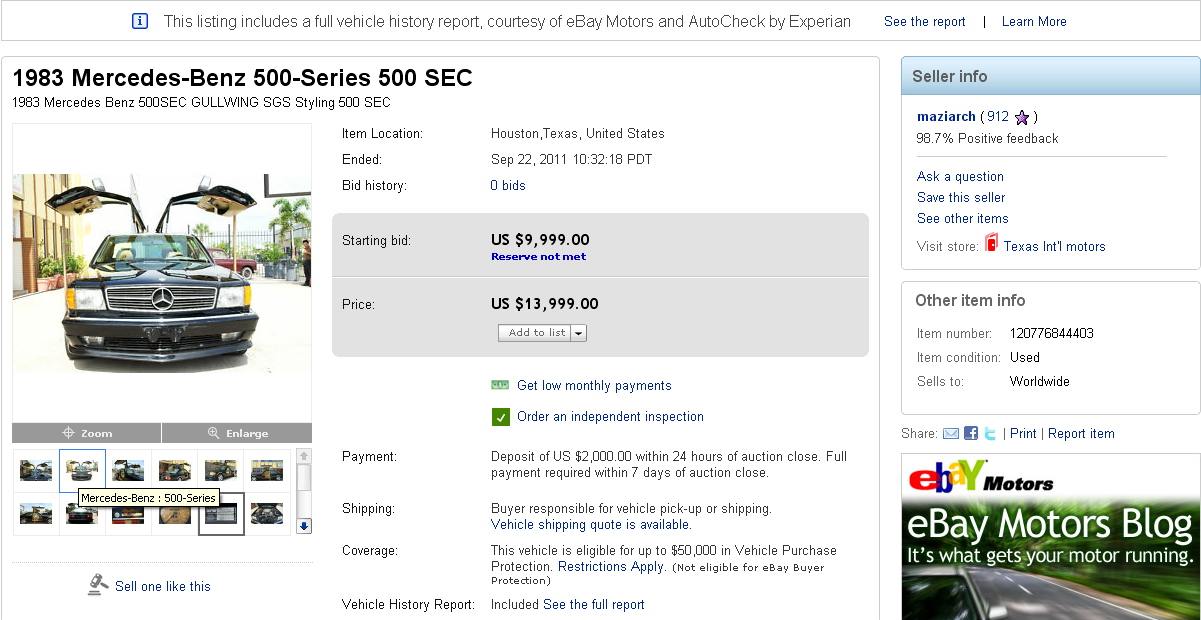This screenshot has width=1201, height=620.
Task: Click the seller's purple feedback star
Action: pos(1022,117)
